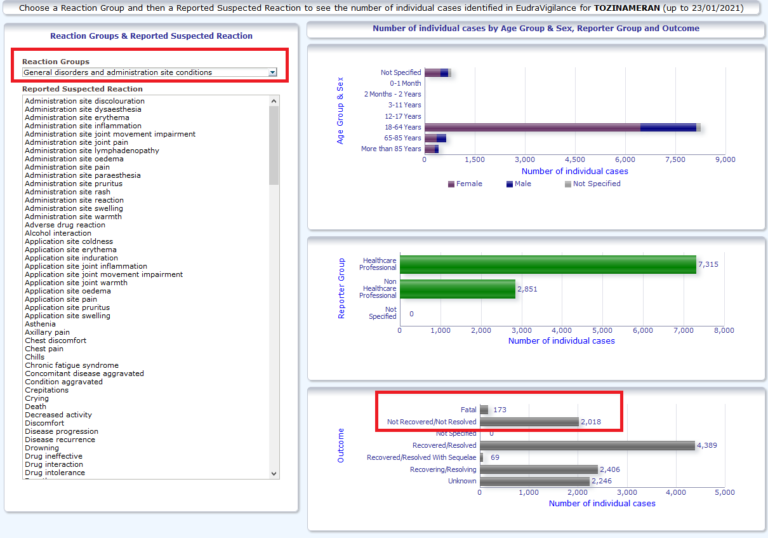Choose 'Chronic fatigue syndrome' reaction
This screenshot has height=538, width=768.
click(71, 365)
